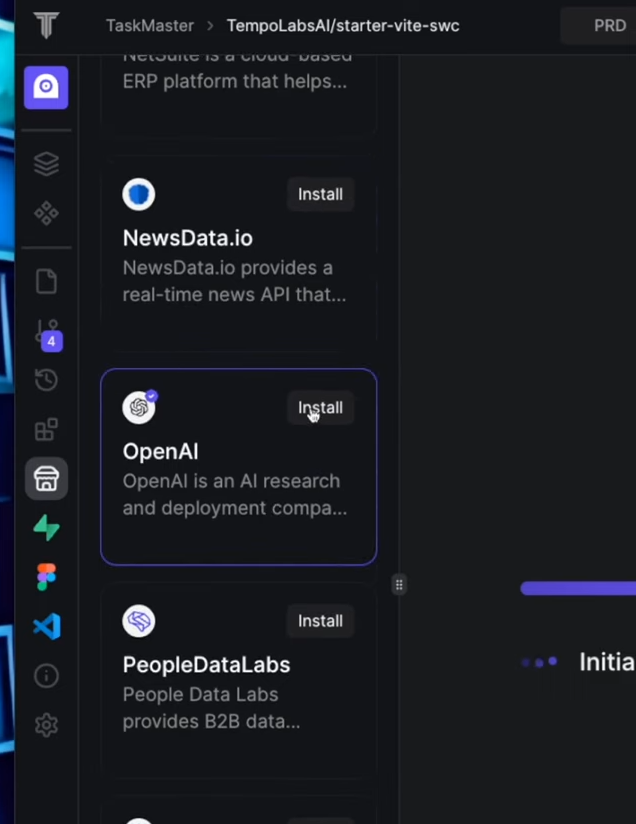Open the history clock icon

coord(46,379)
